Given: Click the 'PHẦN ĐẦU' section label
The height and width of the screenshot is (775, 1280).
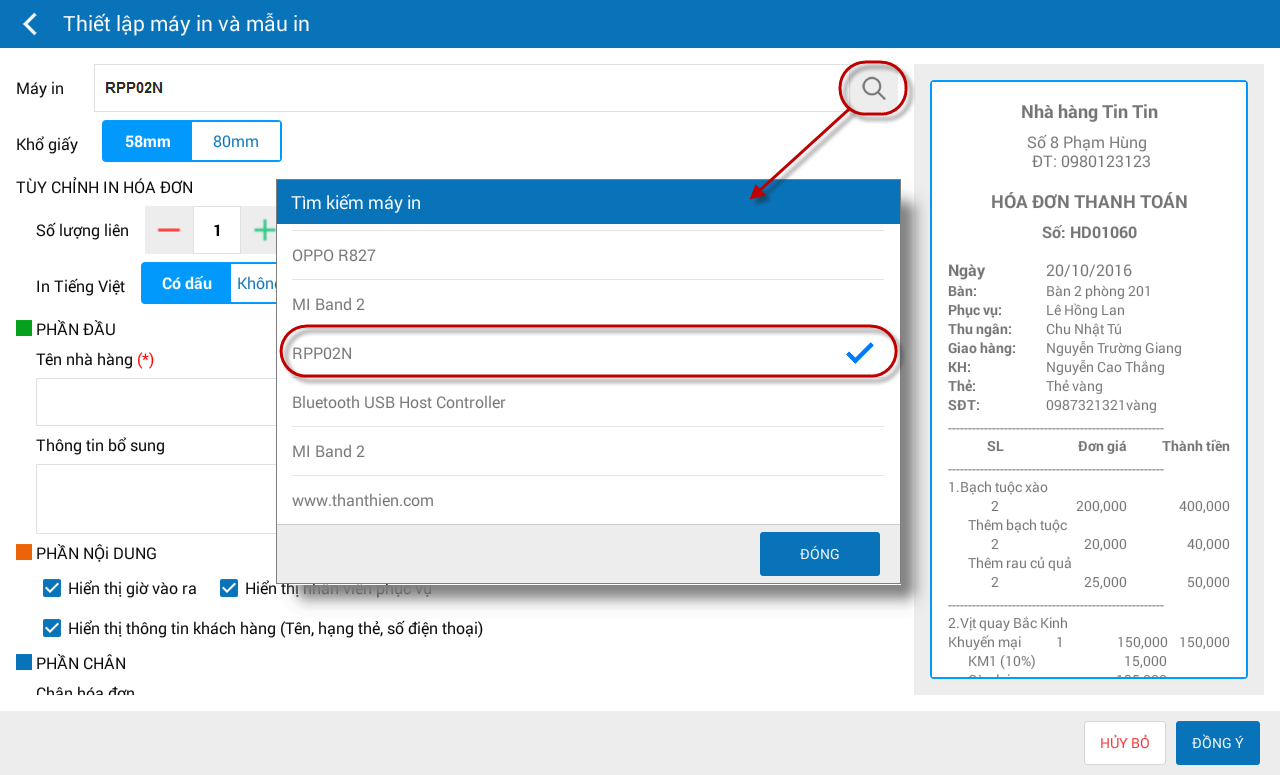Looking at the screenshot, I should 76,329.
